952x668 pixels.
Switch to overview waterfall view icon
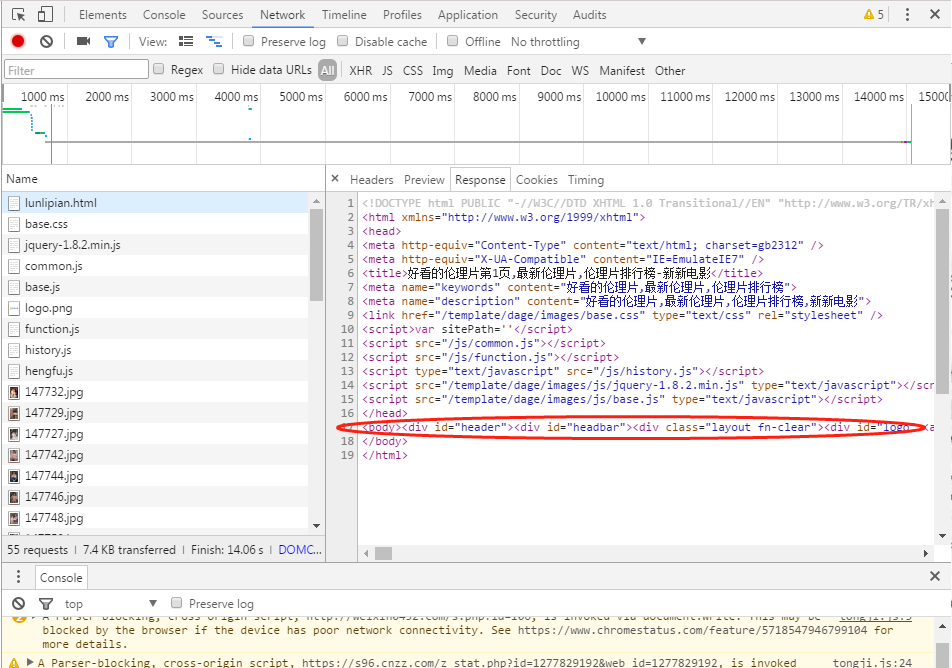tap(214, 41)
